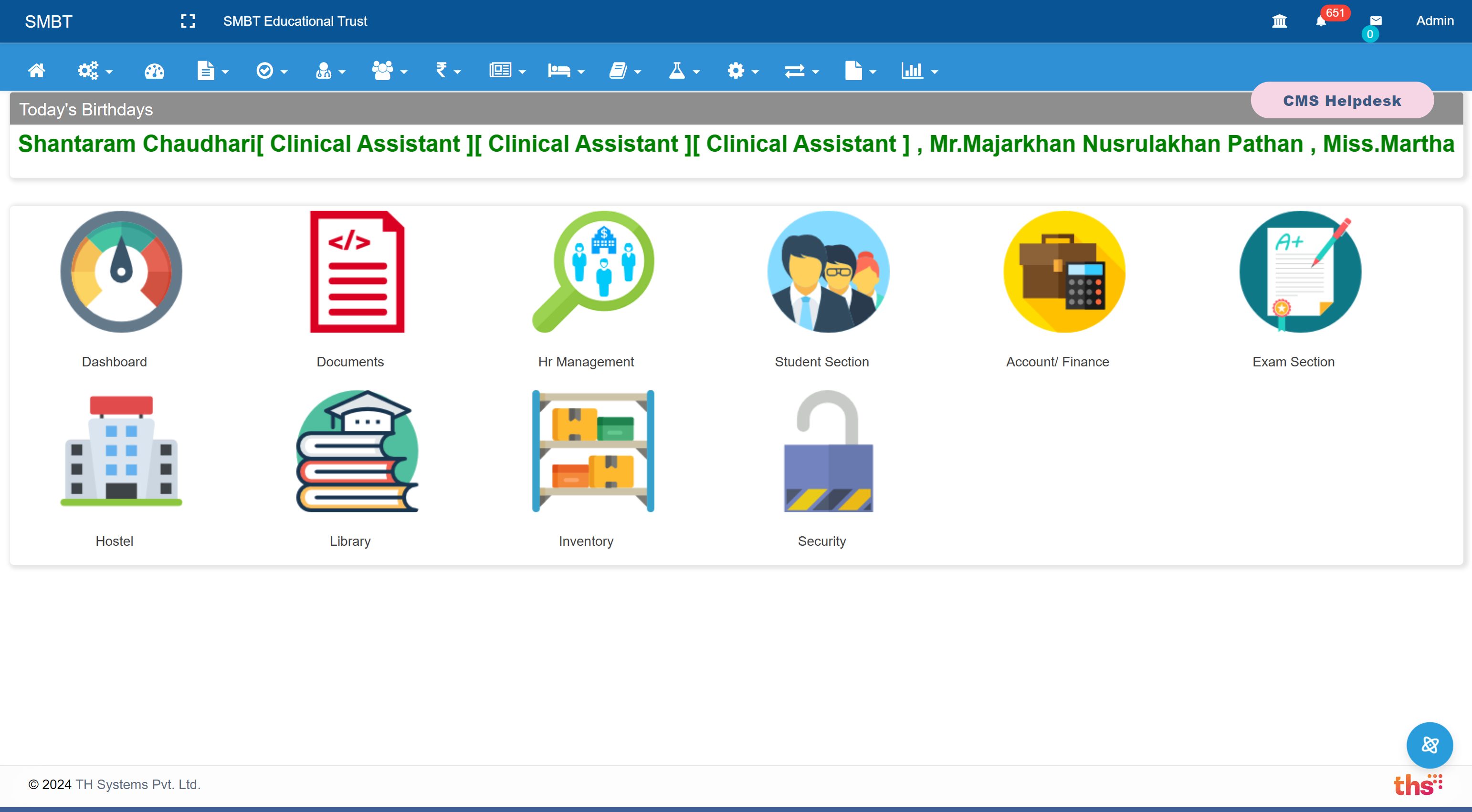Open the Account/ Finance module icon
The width and height of the screenshot is (1472, 812).
[1064, 272]
